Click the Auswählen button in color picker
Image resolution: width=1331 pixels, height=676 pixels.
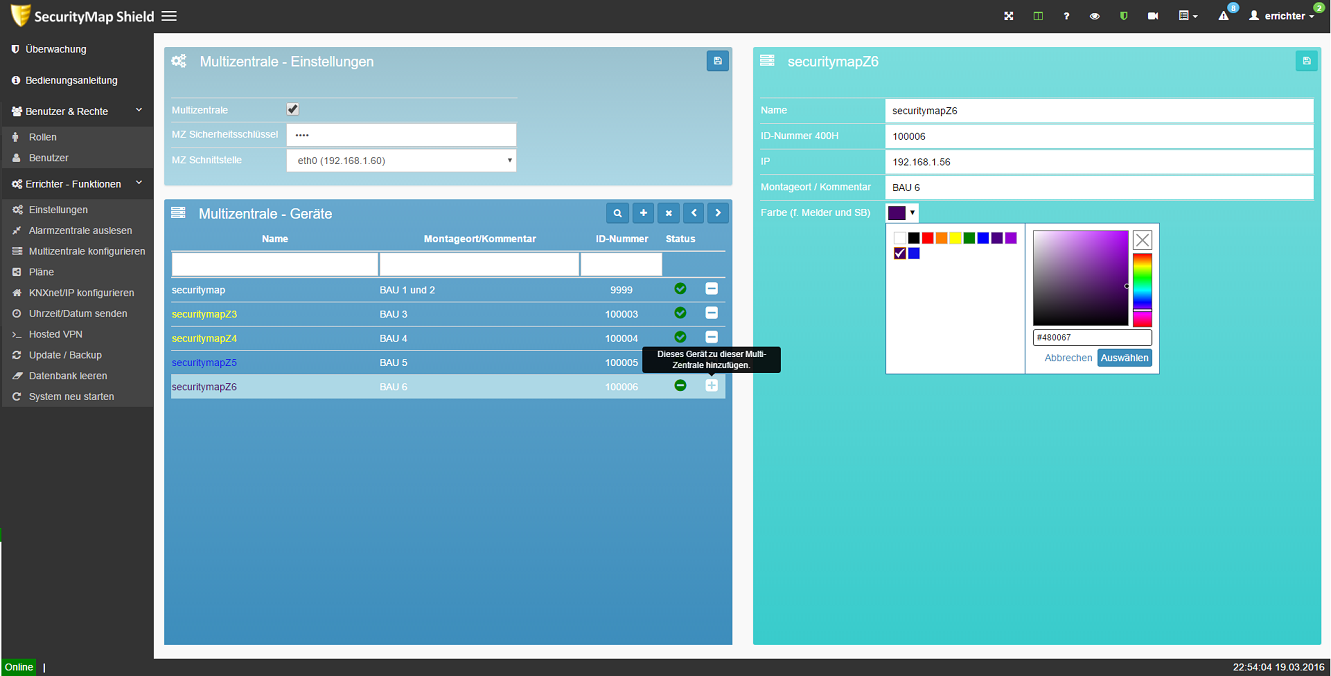coord(1124,358)
